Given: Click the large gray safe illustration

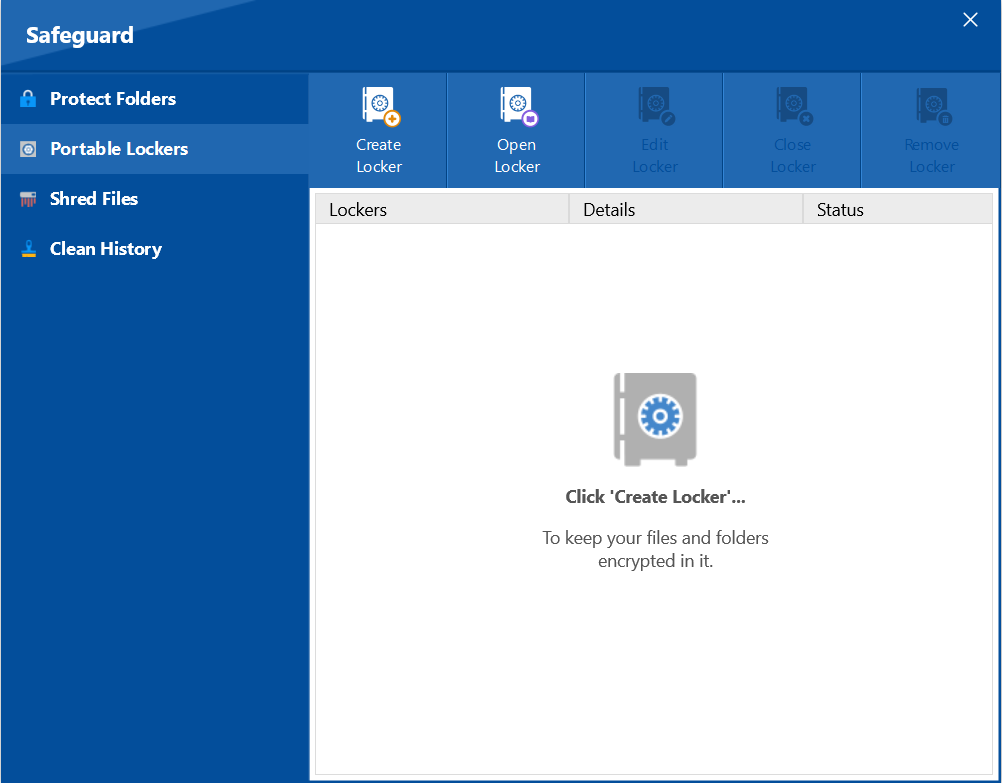Looking at the screenshot, I should (655, 419).
